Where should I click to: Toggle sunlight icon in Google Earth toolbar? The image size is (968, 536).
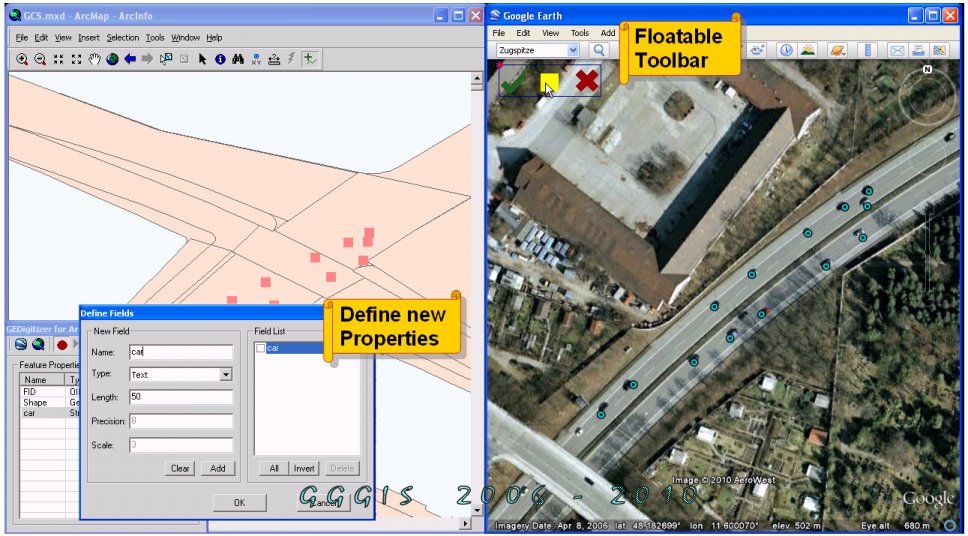coord(807,50)
